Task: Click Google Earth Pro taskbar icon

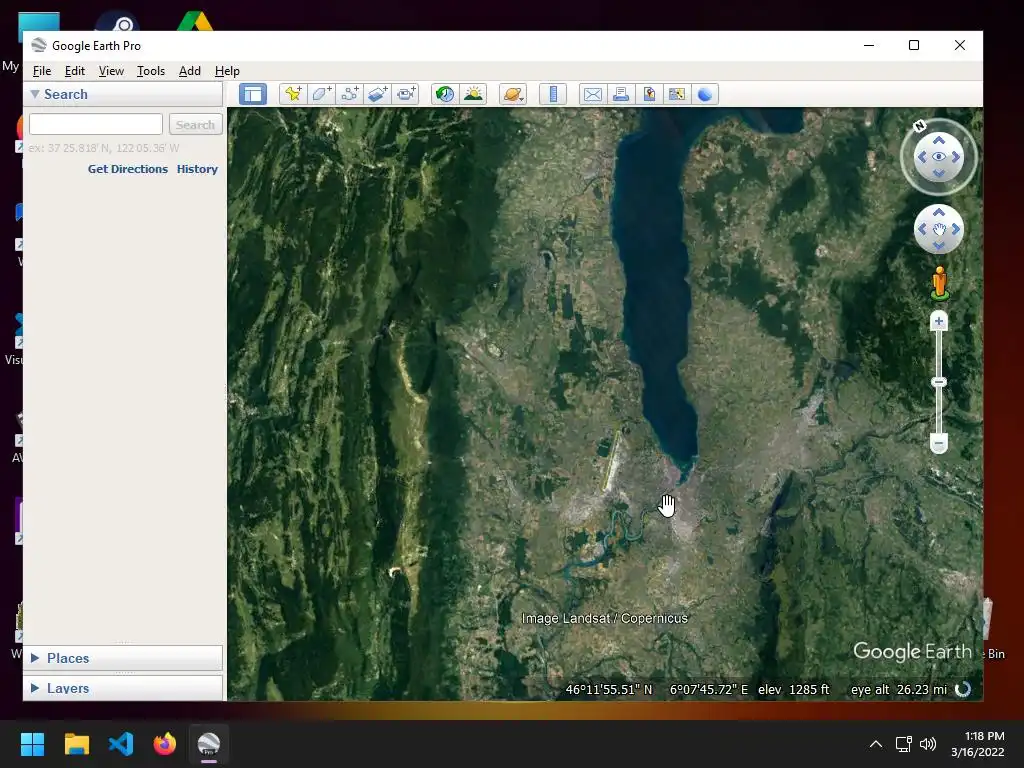Action: click(209, 744)
